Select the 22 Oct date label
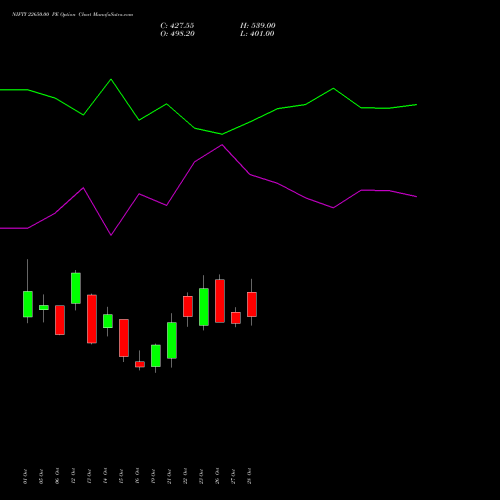 click(x=185, y=476)
